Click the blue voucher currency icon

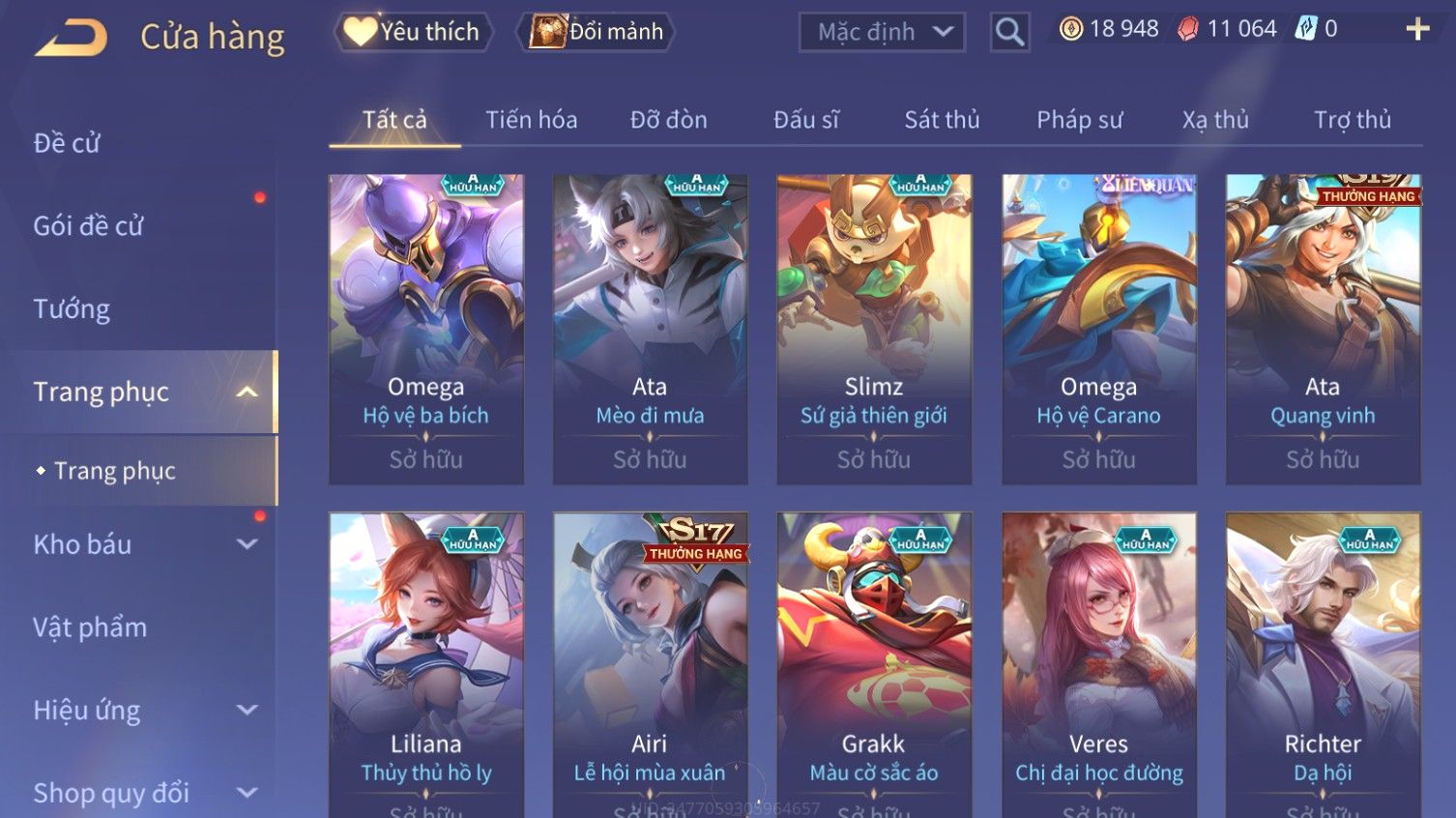1306,29
